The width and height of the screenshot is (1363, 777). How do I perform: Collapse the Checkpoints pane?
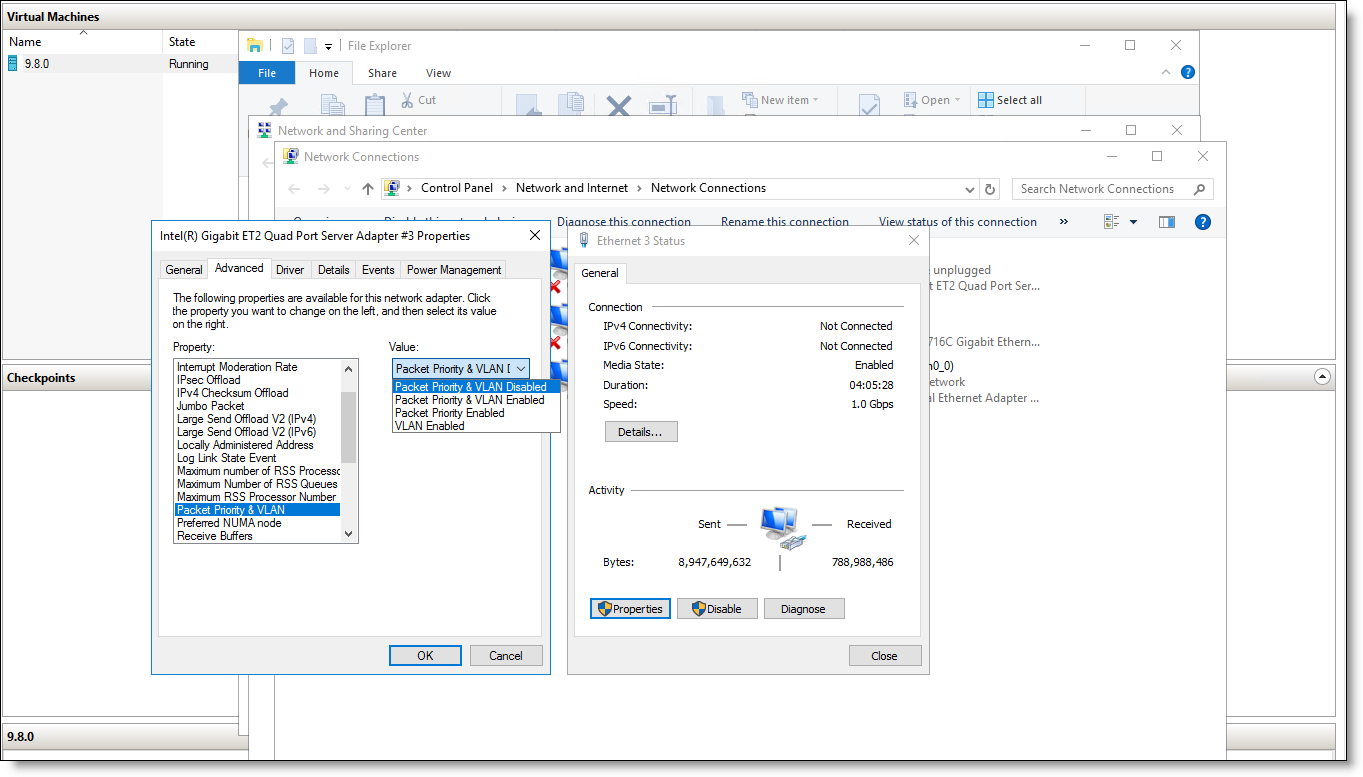(x=1323, y=377)
